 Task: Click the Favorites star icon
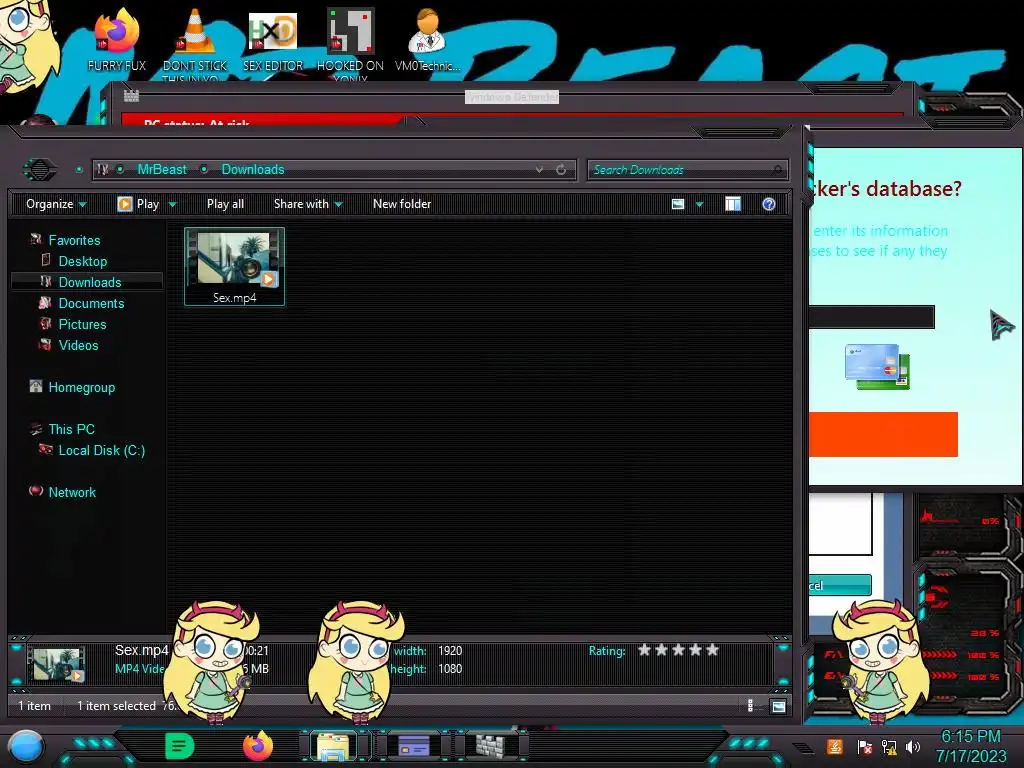click(36, 240)
